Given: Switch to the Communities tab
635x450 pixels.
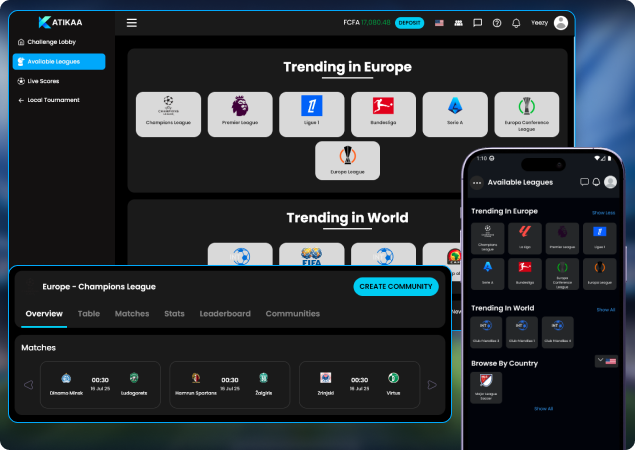Looking at the screenshot, I should point(293,314).
